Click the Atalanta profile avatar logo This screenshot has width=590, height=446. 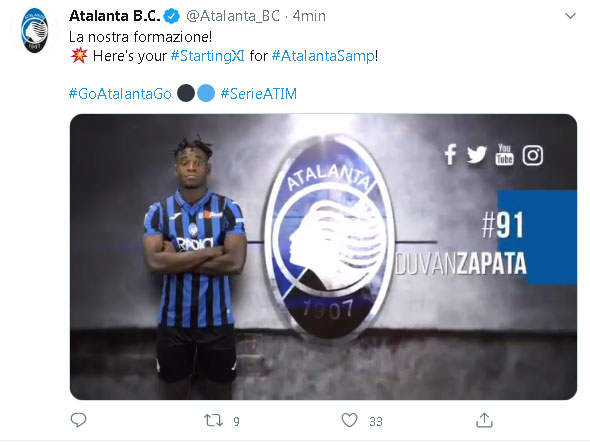pyautogui.click(x=34, y=30)
